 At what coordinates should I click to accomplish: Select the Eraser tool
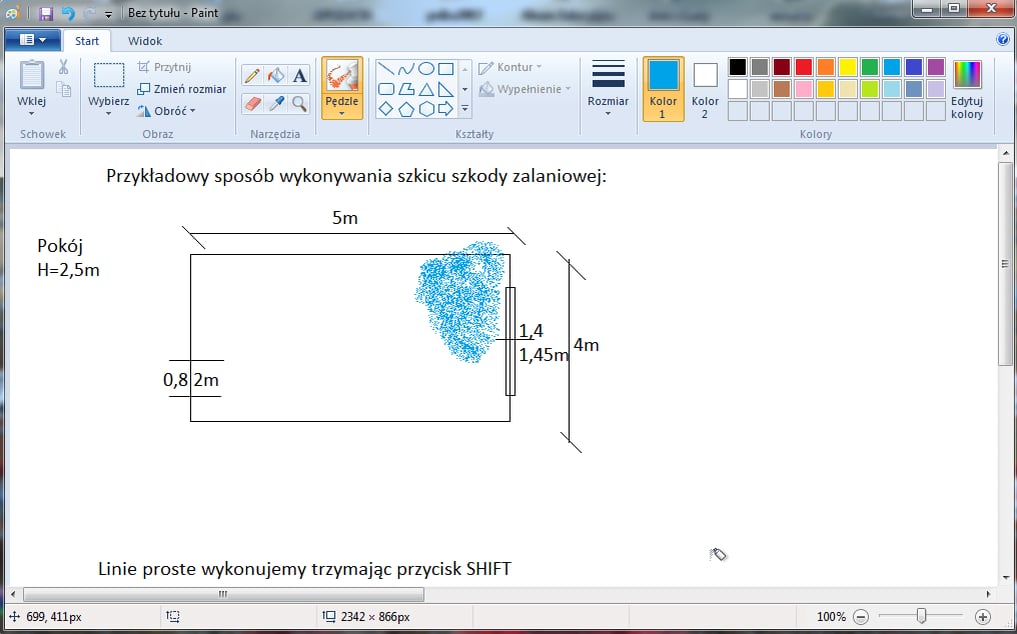(252, 103)
